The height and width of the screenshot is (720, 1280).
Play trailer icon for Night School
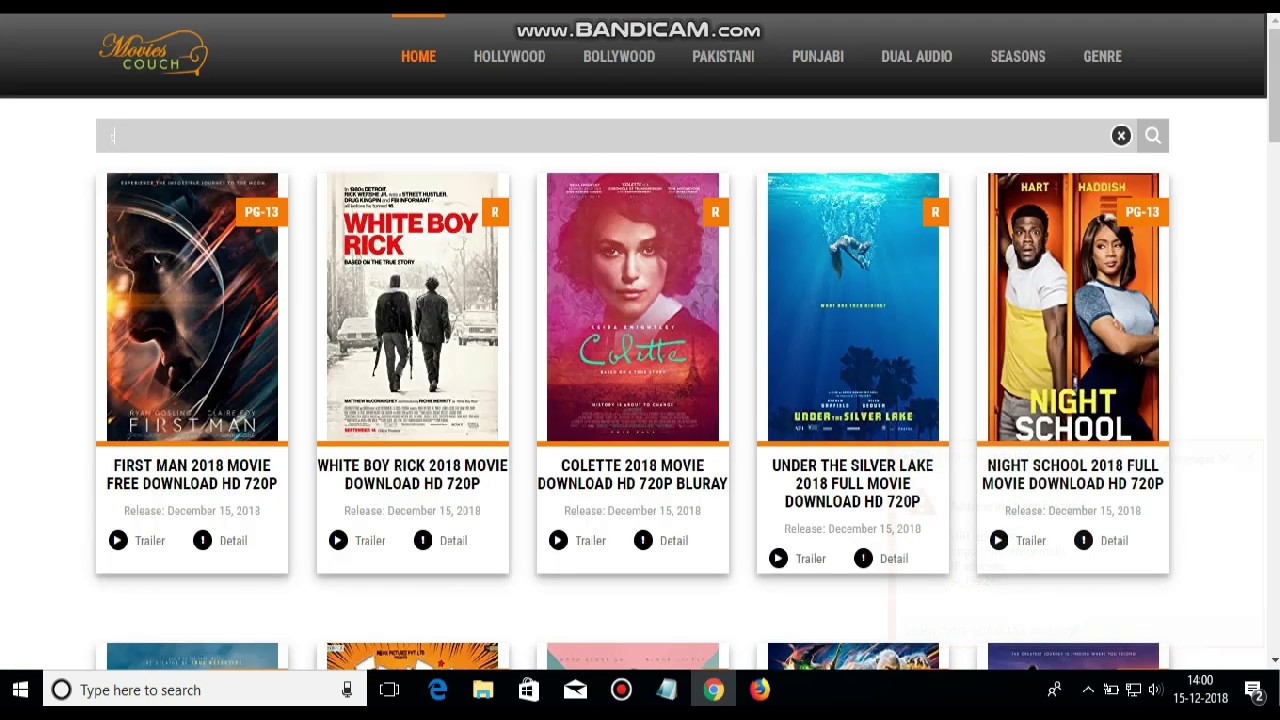point(999,540)
